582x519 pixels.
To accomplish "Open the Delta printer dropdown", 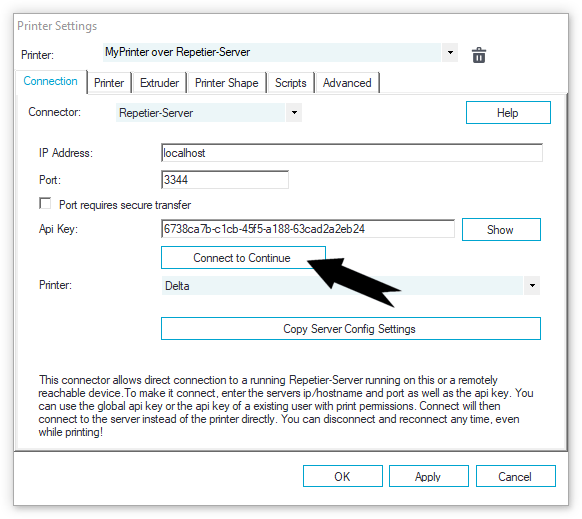I will (x=532, y=285).
